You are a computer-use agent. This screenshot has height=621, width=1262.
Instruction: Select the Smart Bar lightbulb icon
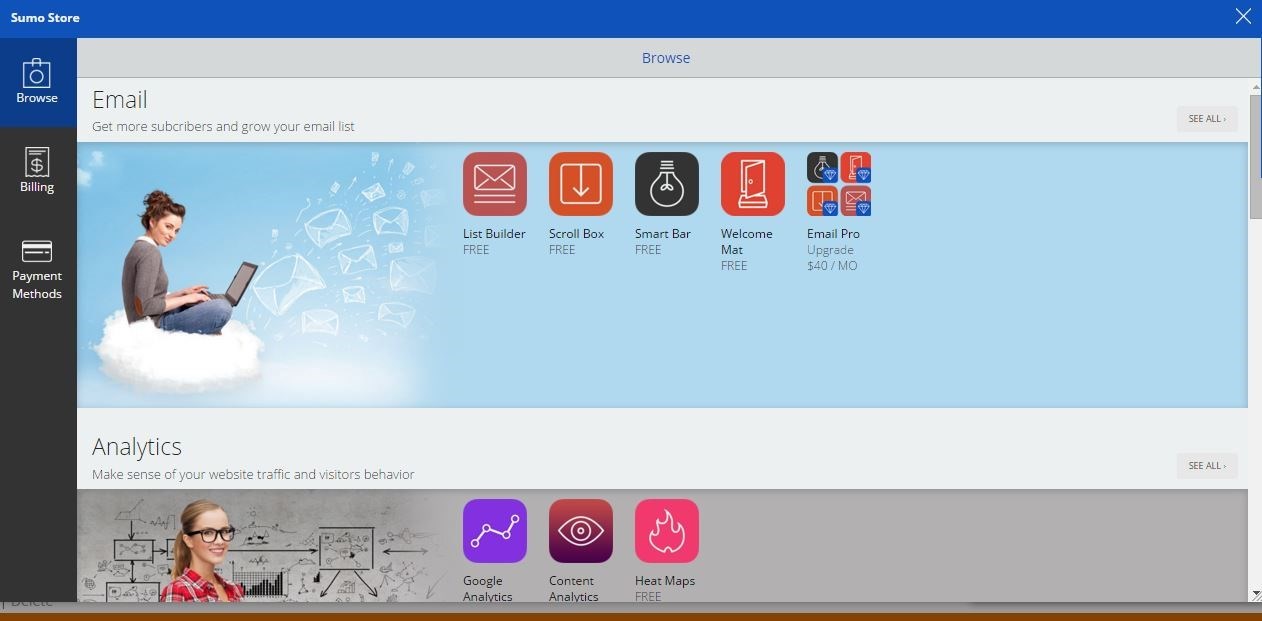click(x=667, y=184)
